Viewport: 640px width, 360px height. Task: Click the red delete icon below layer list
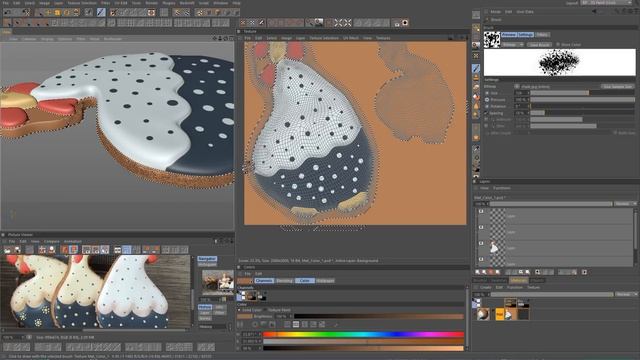491,272
